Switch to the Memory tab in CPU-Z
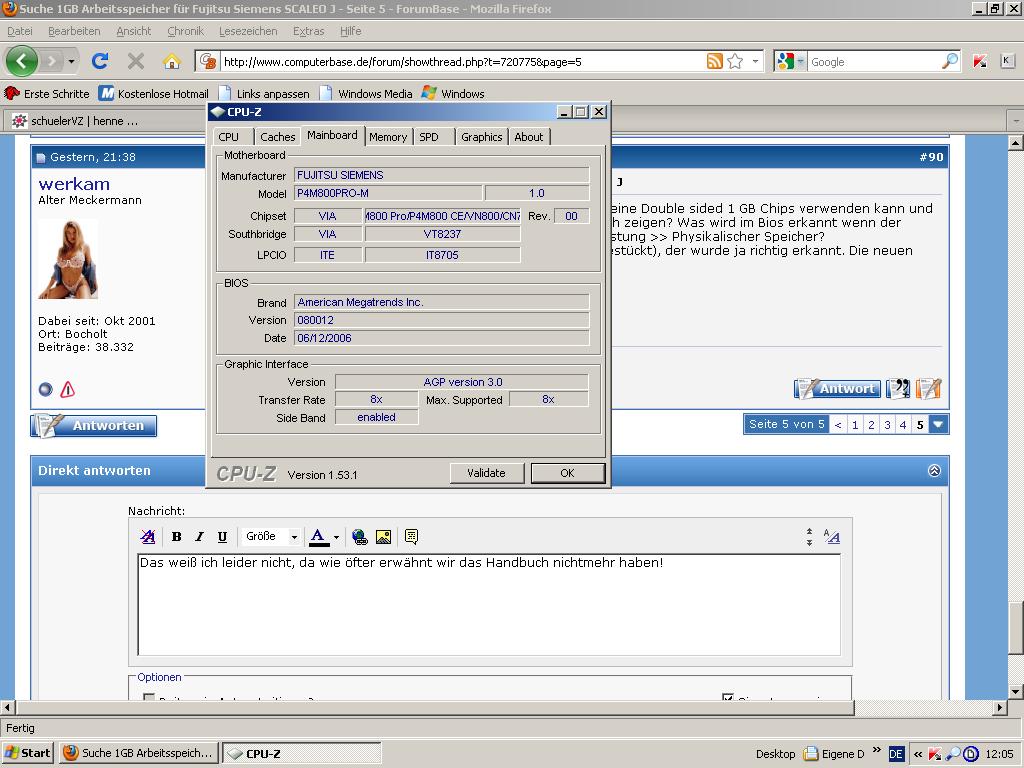This screenshot has width=1024, height=768. (x=388, y=136)
